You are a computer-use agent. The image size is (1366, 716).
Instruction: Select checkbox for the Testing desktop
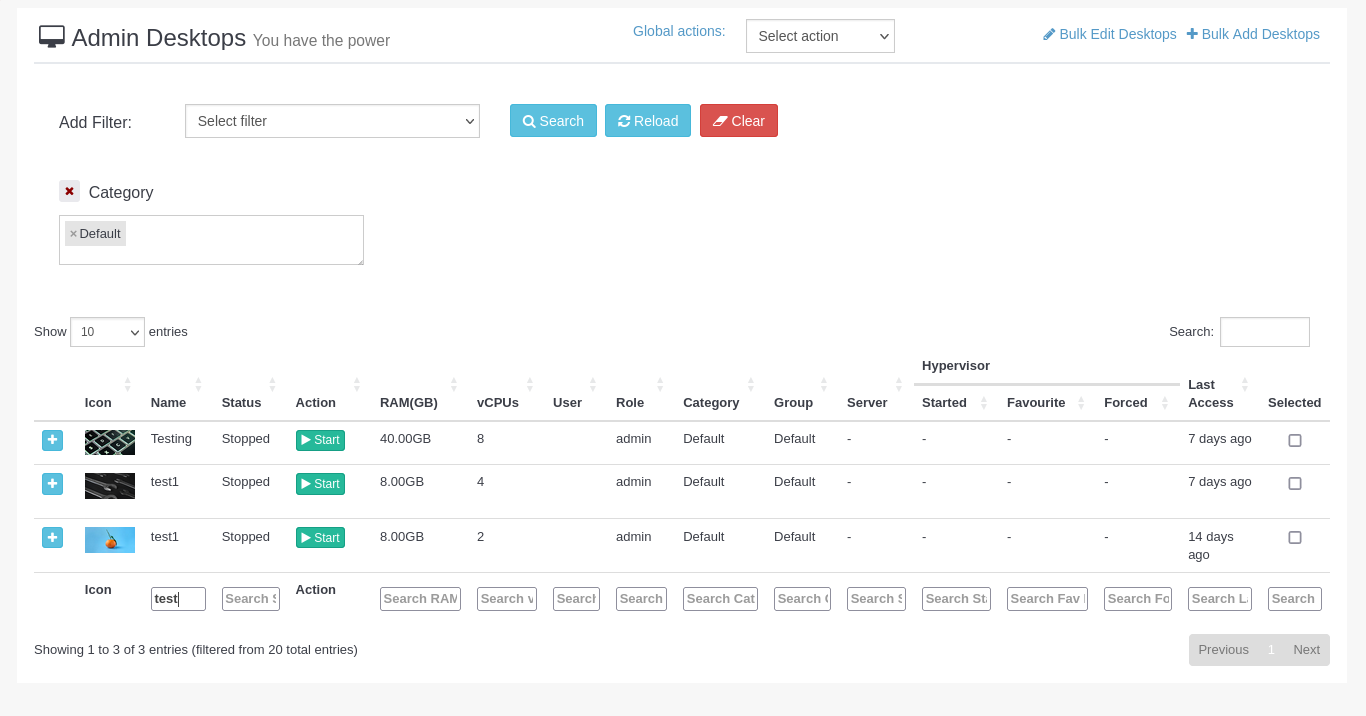coord(1295,440)
